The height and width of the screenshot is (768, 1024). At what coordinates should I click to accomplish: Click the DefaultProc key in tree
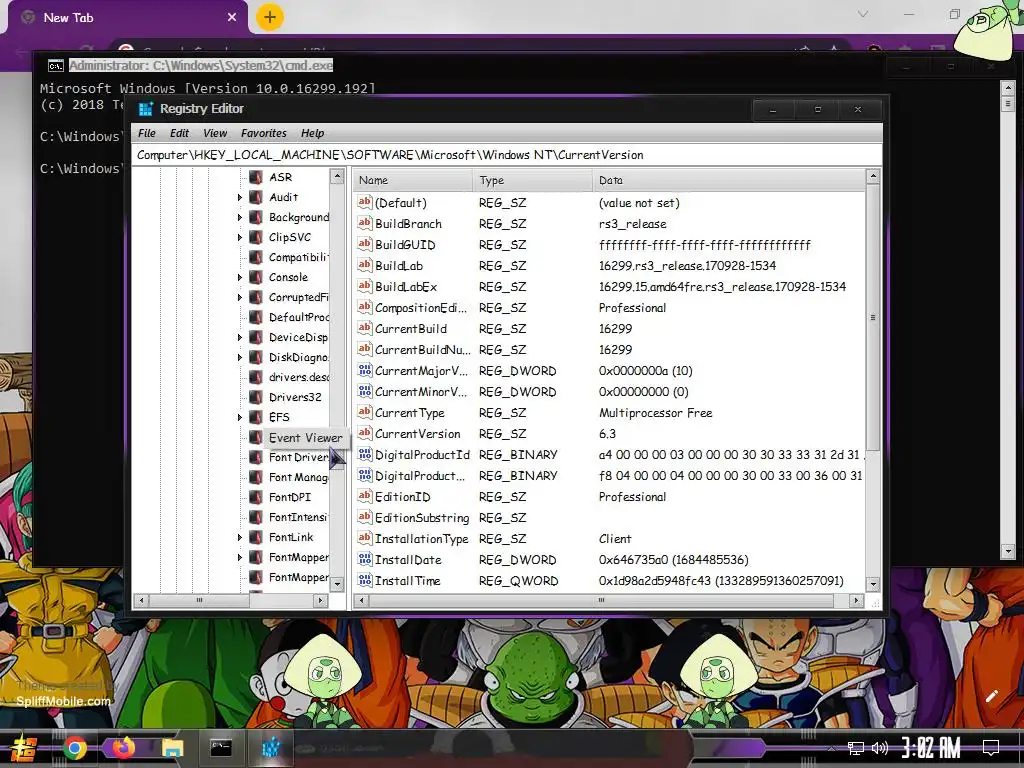point(298,317)
